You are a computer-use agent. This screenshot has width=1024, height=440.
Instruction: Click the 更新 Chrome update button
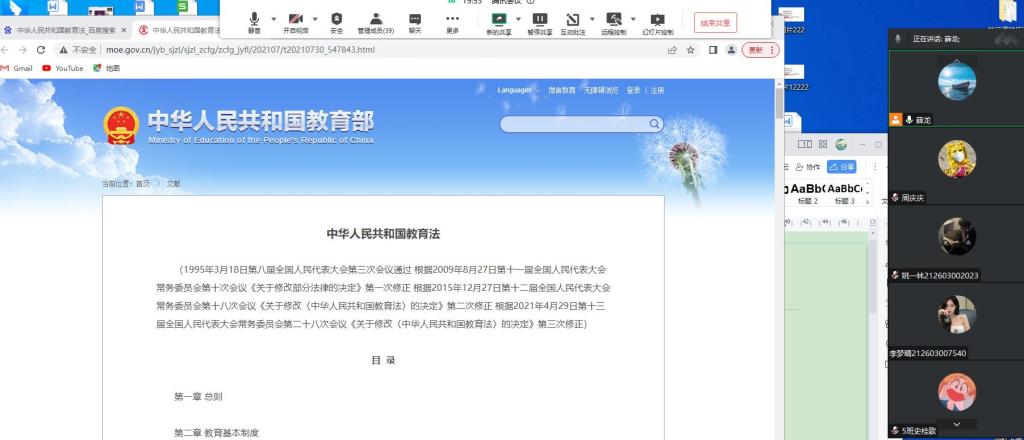coord(761,50)
